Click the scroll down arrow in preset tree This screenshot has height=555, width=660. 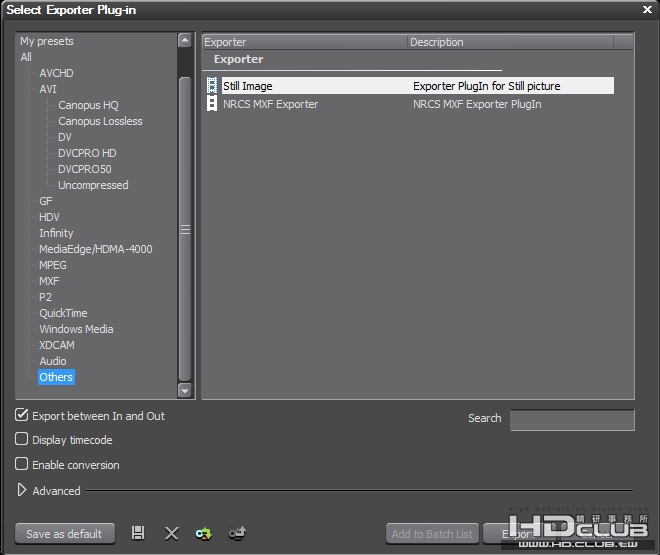184,390
